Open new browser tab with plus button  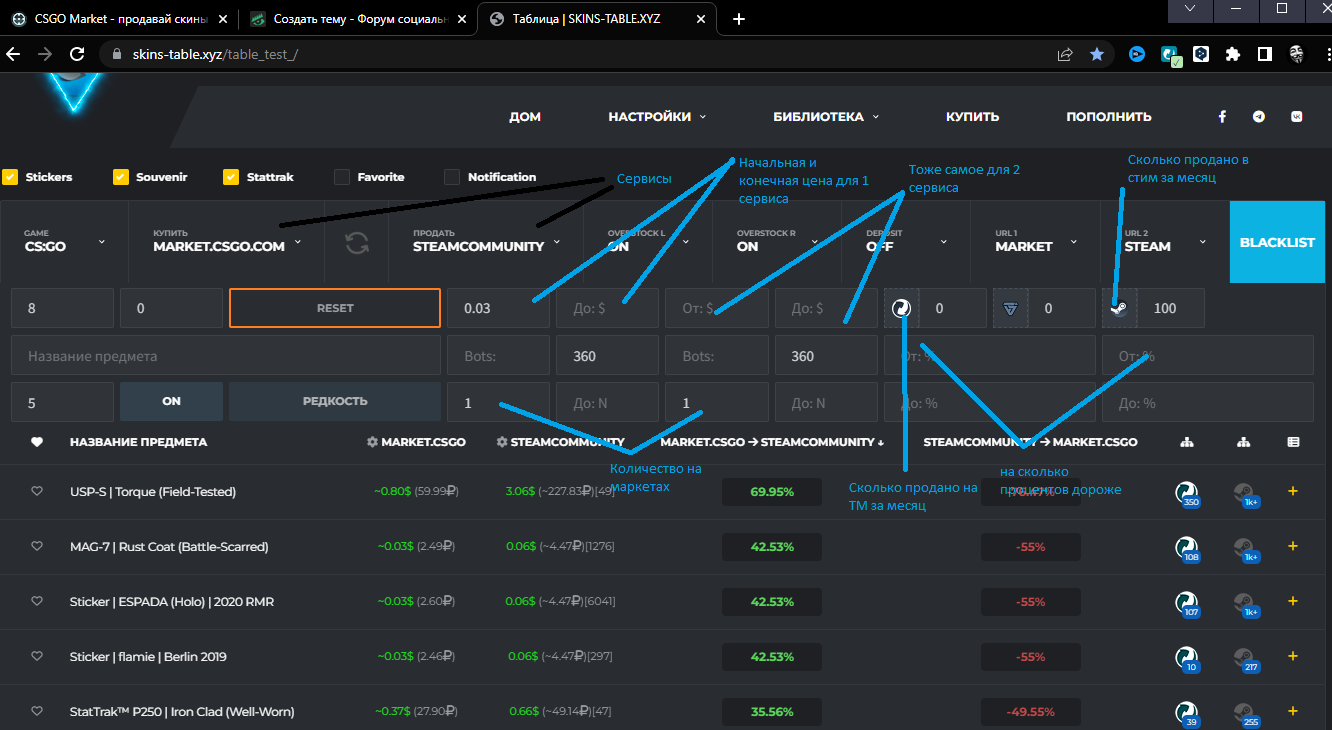click(x=739, y=19)
